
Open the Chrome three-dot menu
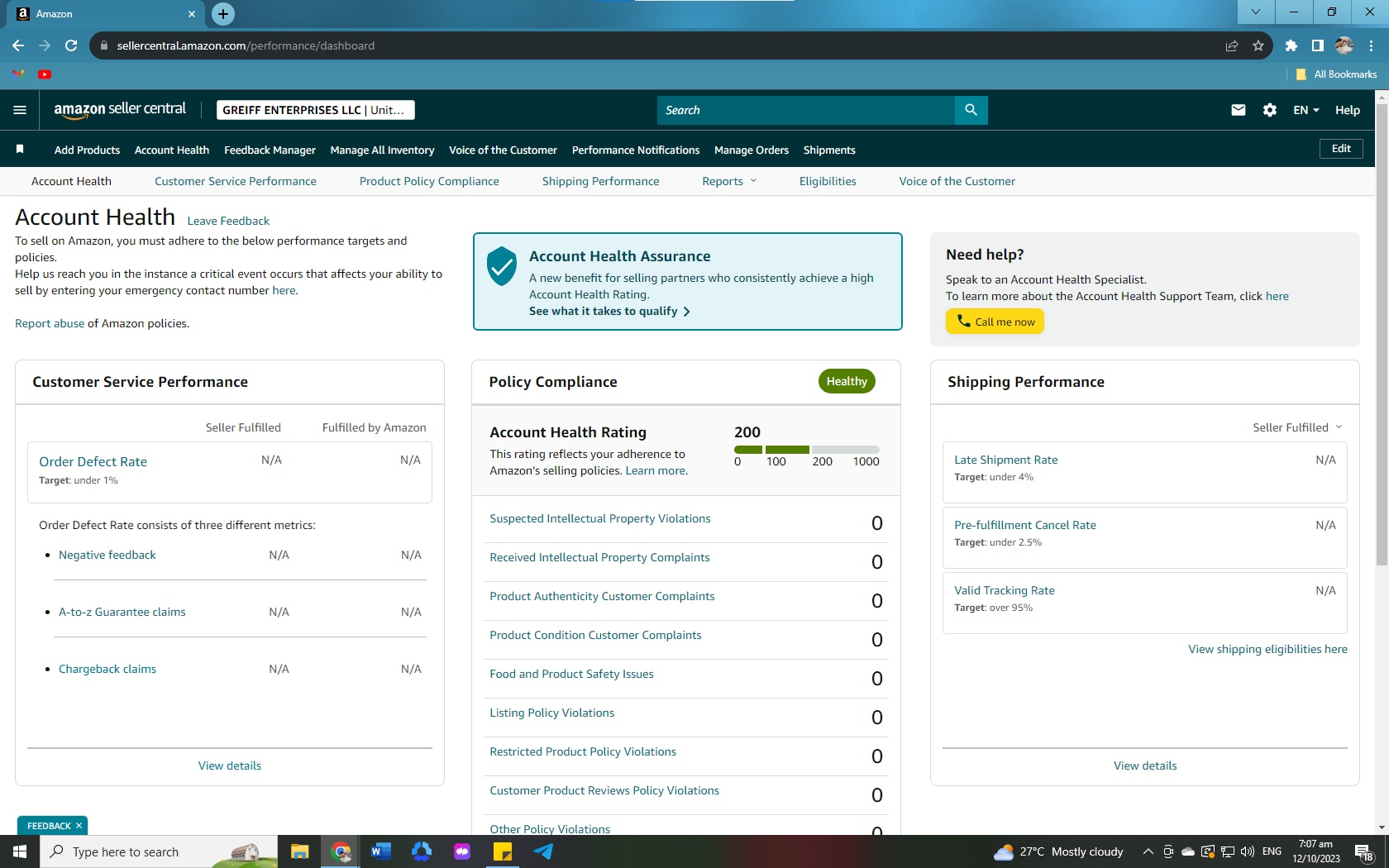click(1371, 45)
